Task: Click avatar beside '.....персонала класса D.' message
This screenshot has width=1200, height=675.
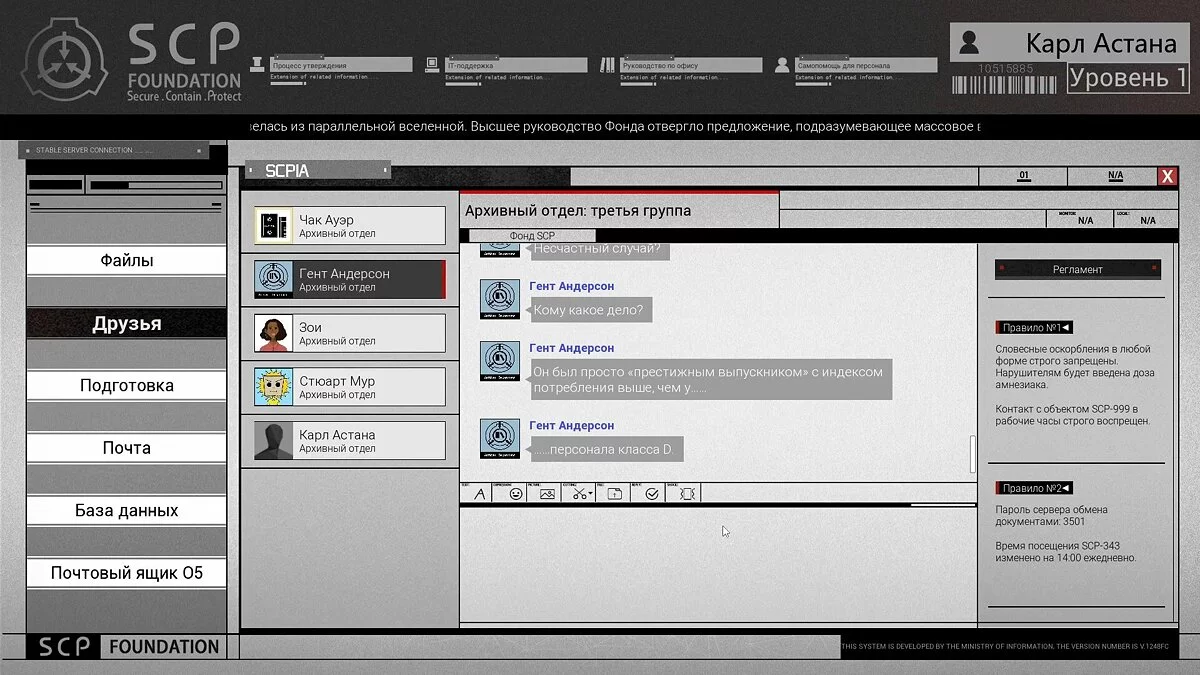Action: tap(500, 439)
